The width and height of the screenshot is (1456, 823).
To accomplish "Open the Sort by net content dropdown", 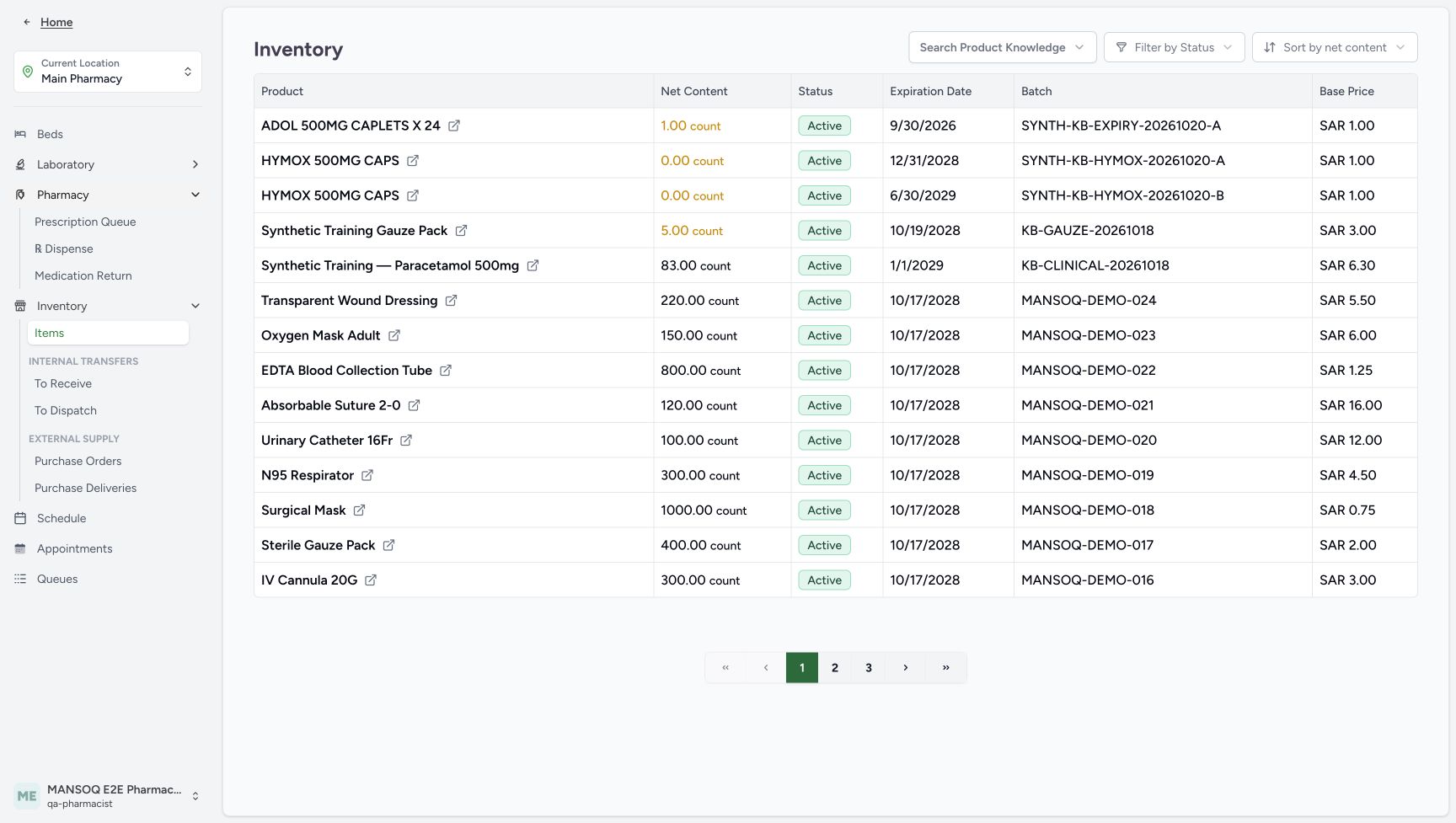I will pos(1335,47).
